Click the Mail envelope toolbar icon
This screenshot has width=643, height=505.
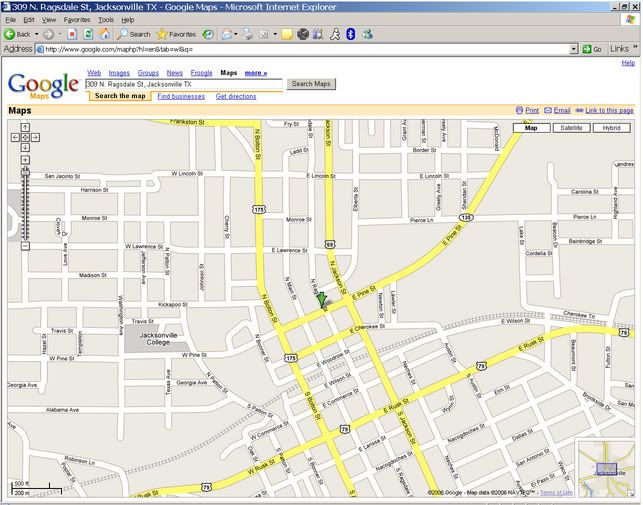pos(227,34)
